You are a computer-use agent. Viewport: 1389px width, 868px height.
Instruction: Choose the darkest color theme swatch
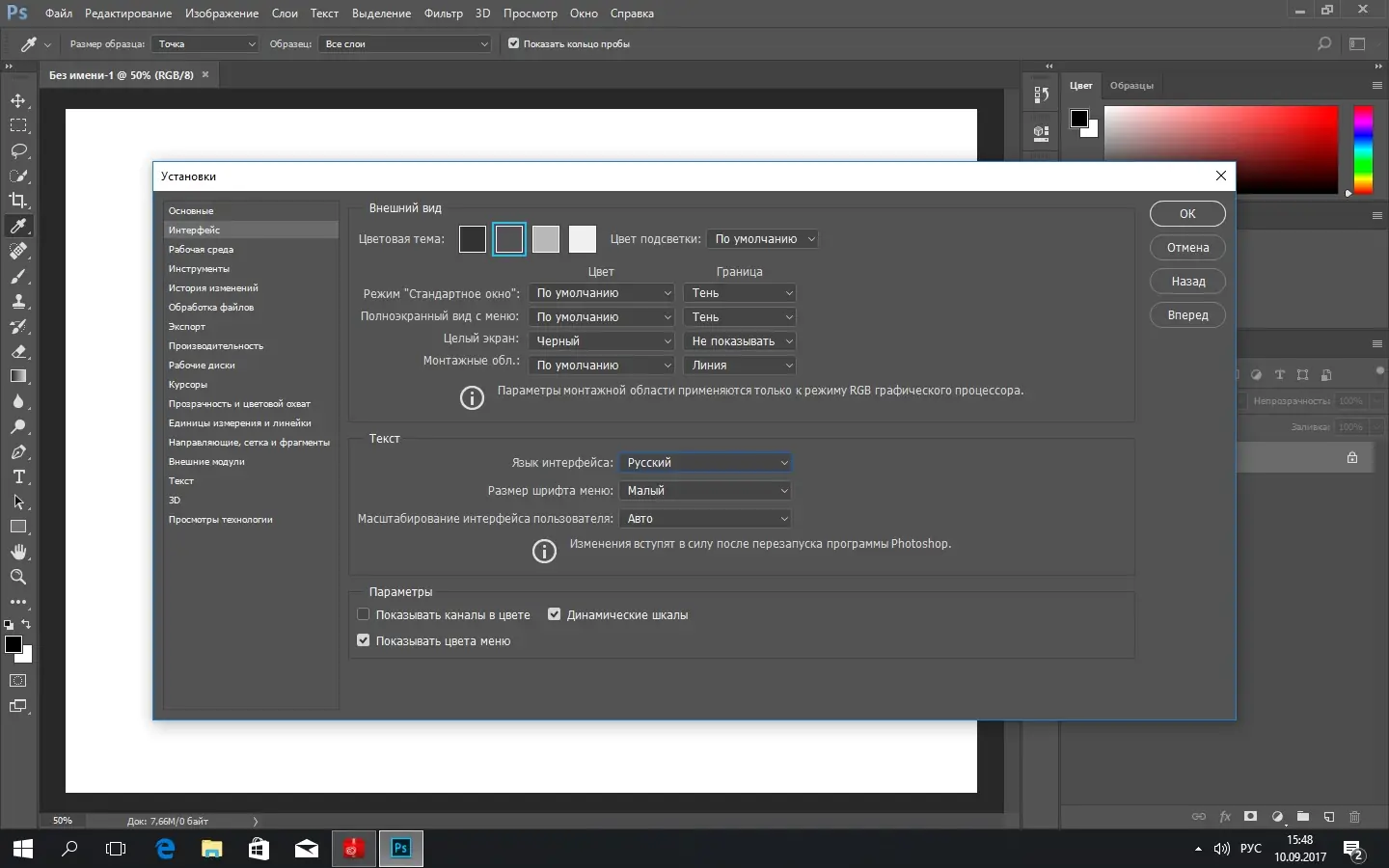pyautogui.click(x=473, y=239)
